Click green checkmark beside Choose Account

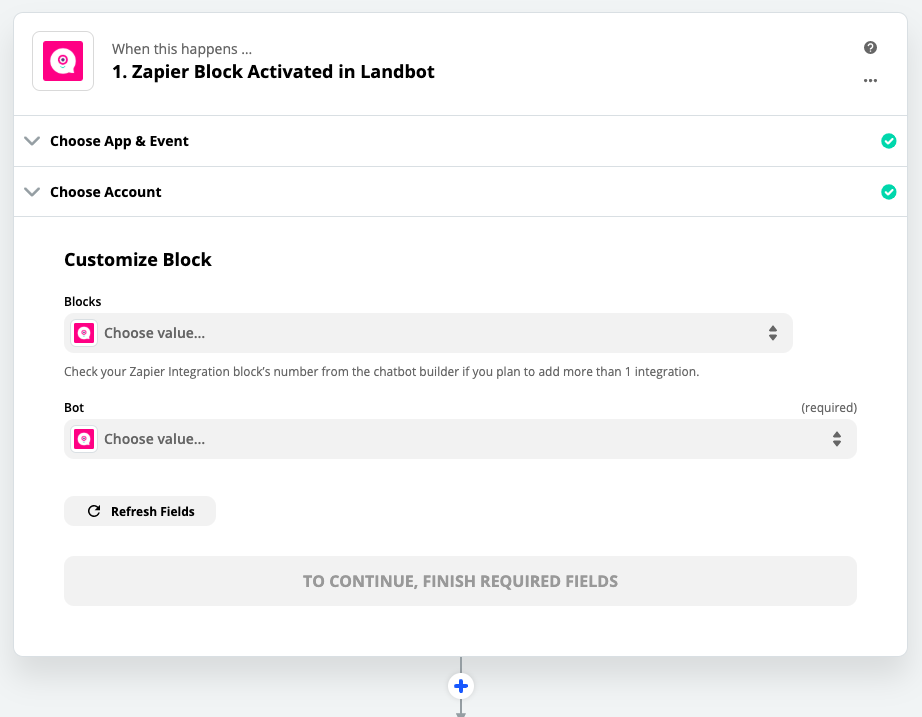coord(888,192)
